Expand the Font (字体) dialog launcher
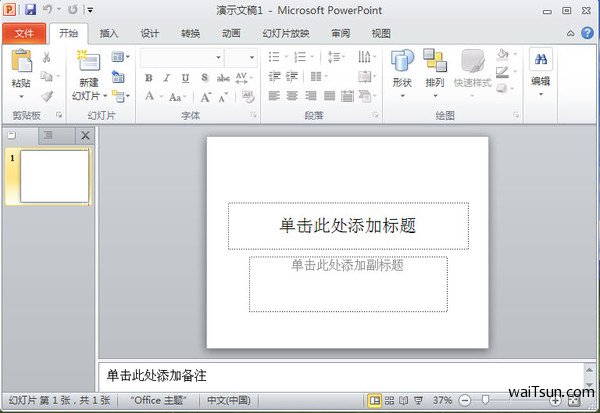The image size is (600, 413). point(255,116)
